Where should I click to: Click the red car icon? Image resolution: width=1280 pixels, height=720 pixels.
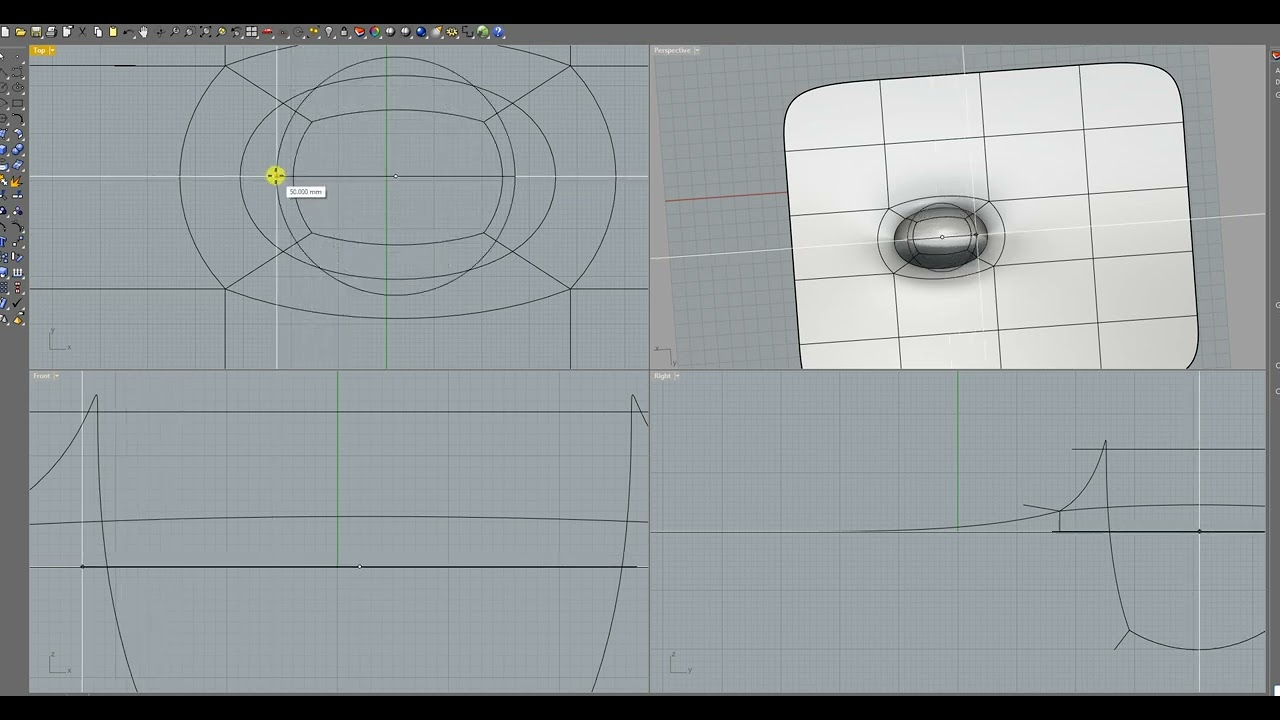point(267,32)
